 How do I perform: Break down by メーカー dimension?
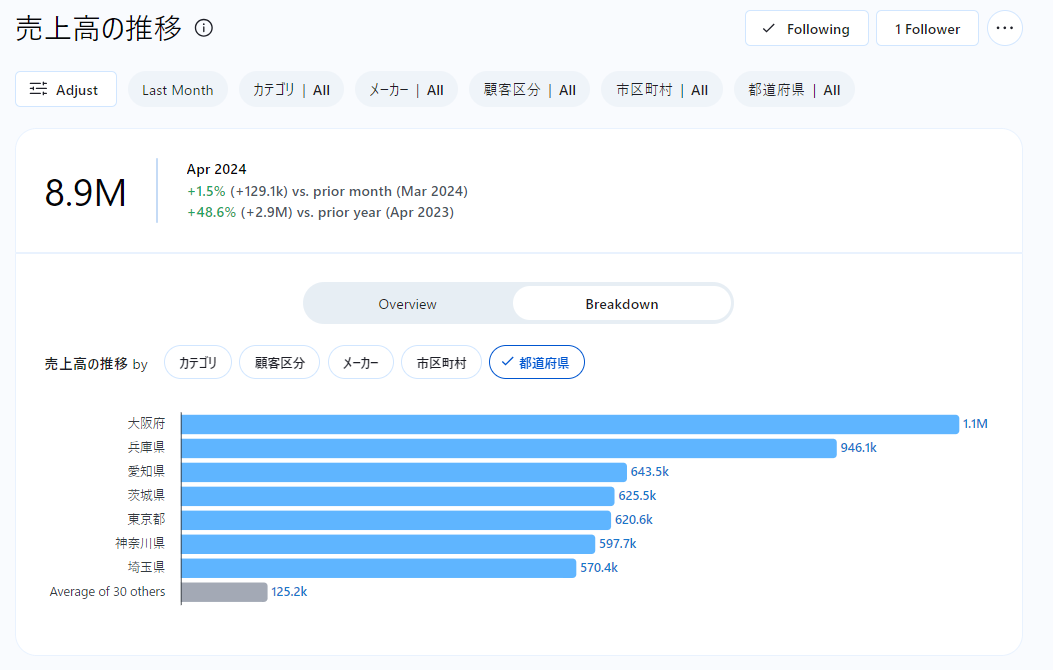tap(360, 363)
